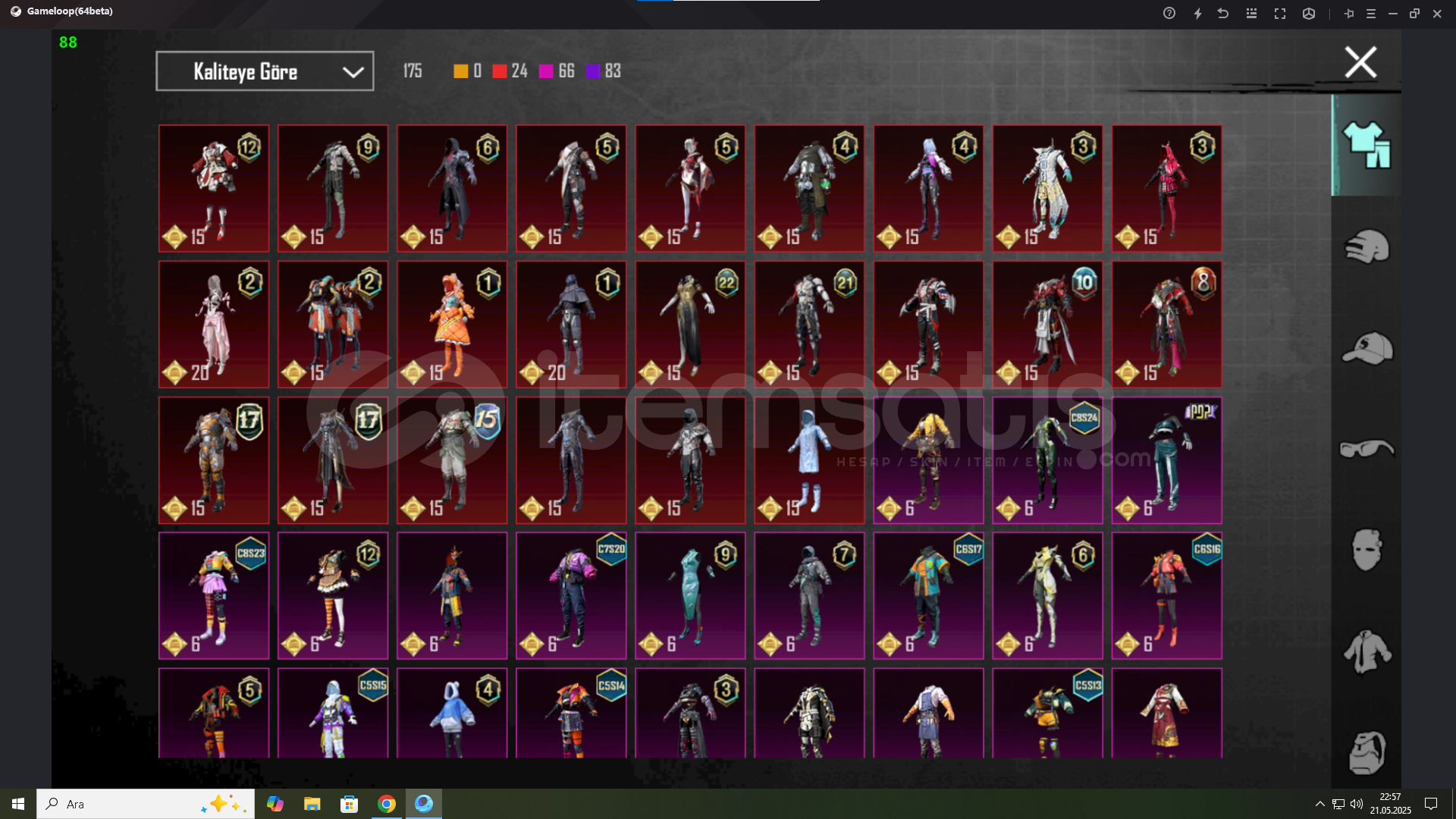Select the outfit labeled C5S15
Viewport: 1456px width, 819px height.
(333, 713)
